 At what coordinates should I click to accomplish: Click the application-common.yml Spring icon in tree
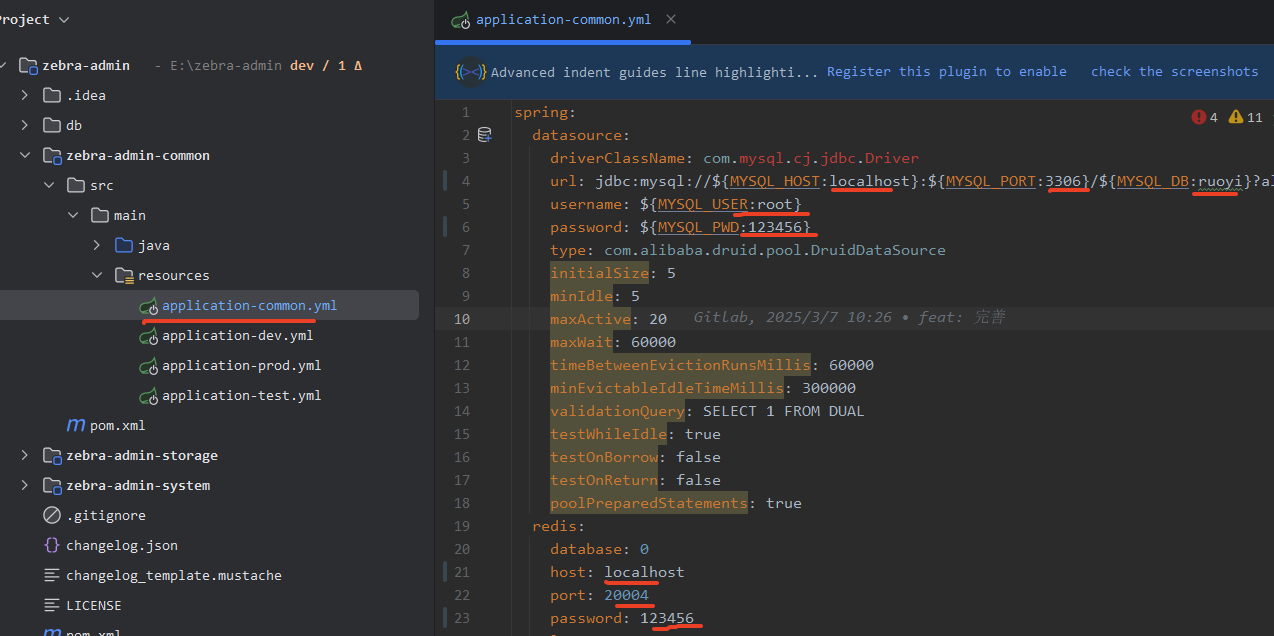pos(148,306)
